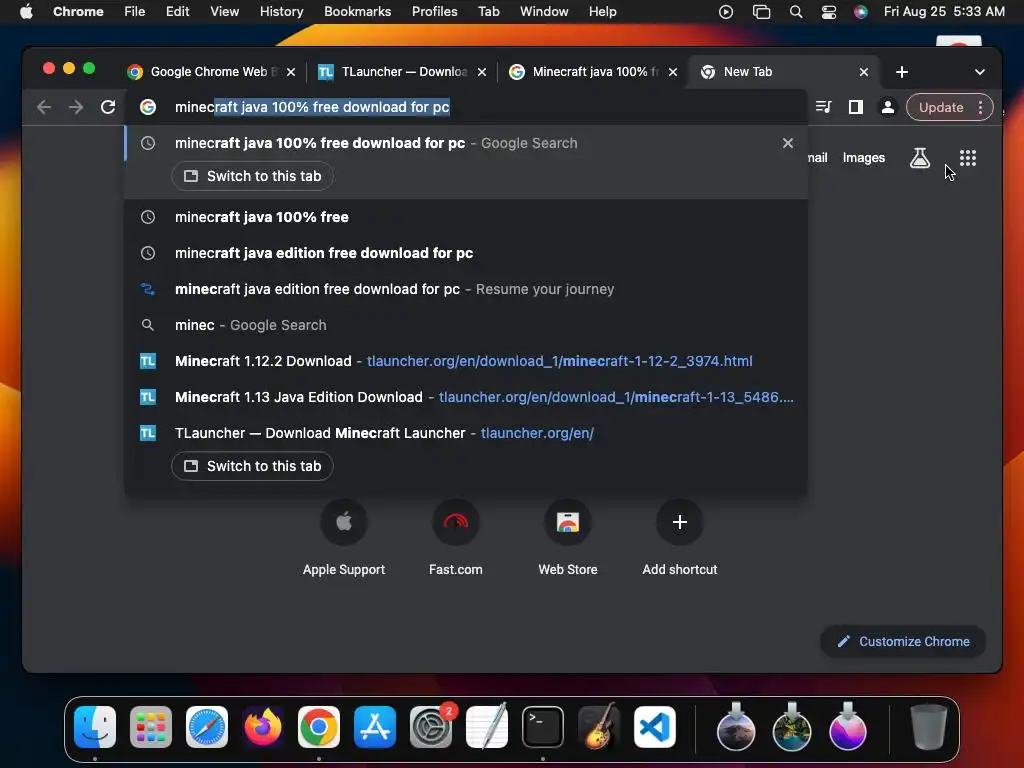
Task: Close the Google Chrome Web Browser tab
Action: 291,72
